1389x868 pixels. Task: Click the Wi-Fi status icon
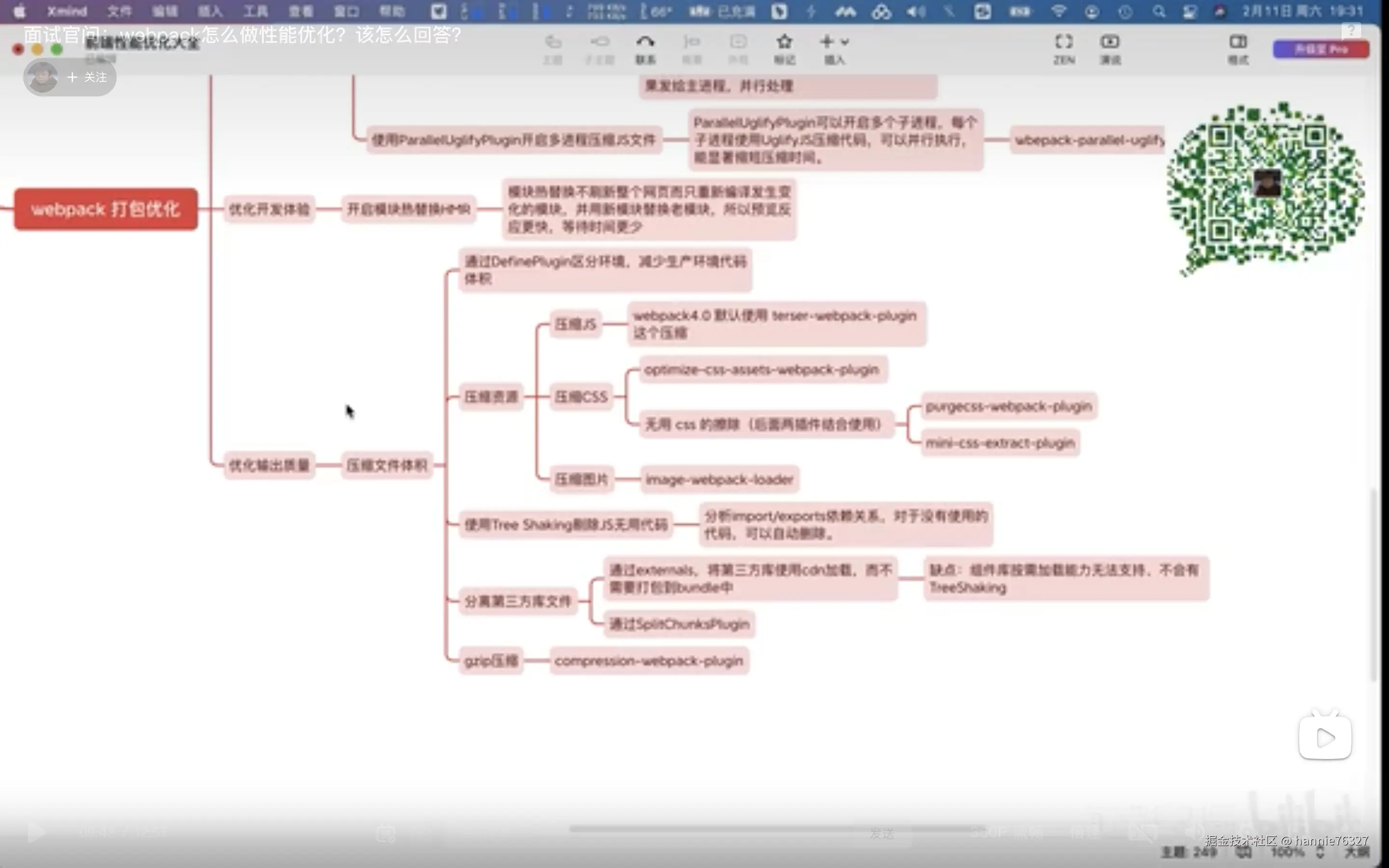tap(1059, 12)
